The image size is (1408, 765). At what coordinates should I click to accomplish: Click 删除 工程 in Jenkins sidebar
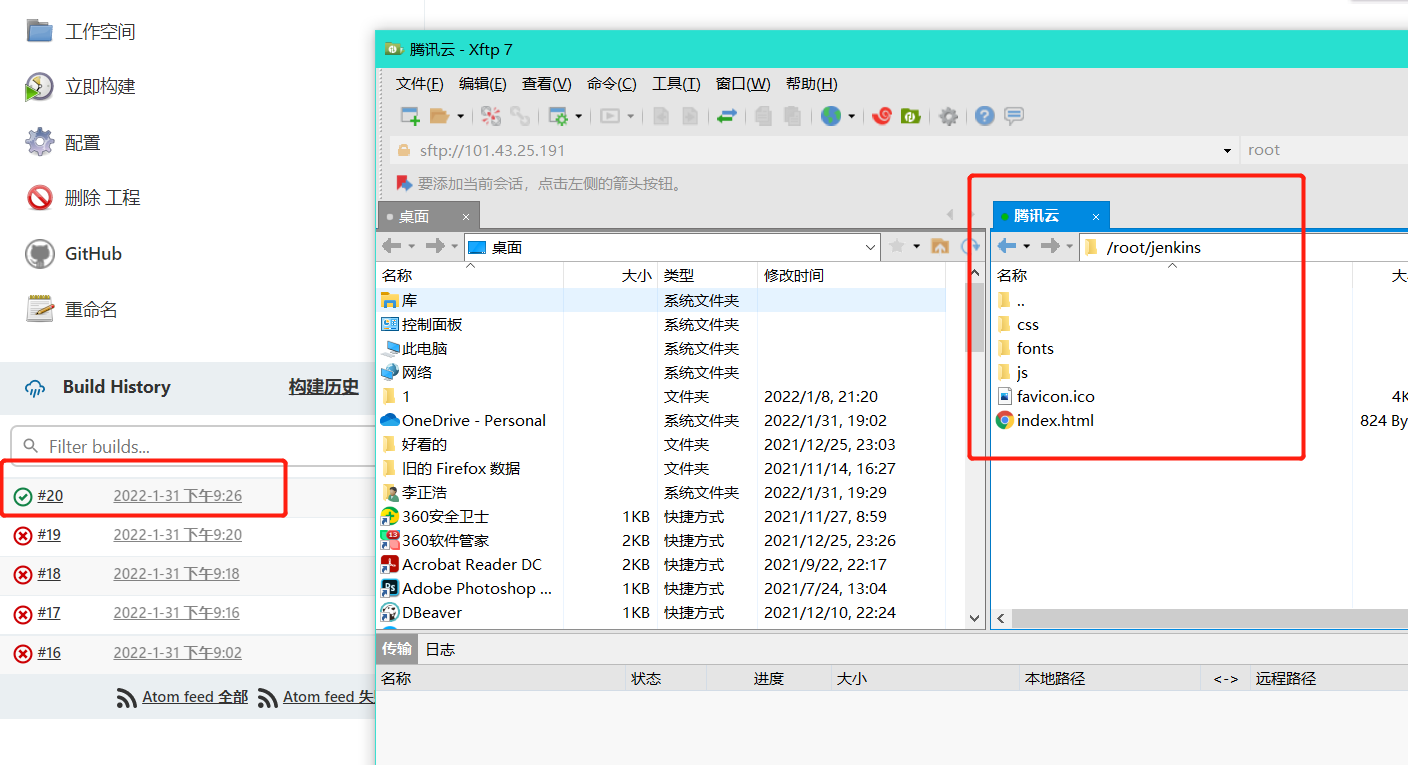(x=102, y=198)
